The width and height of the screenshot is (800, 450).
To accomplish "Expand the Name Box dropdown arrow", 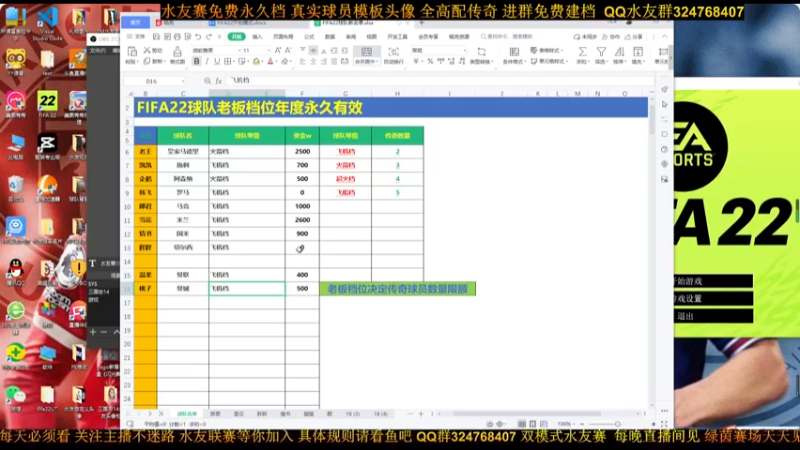I will (x=183, y=81).
